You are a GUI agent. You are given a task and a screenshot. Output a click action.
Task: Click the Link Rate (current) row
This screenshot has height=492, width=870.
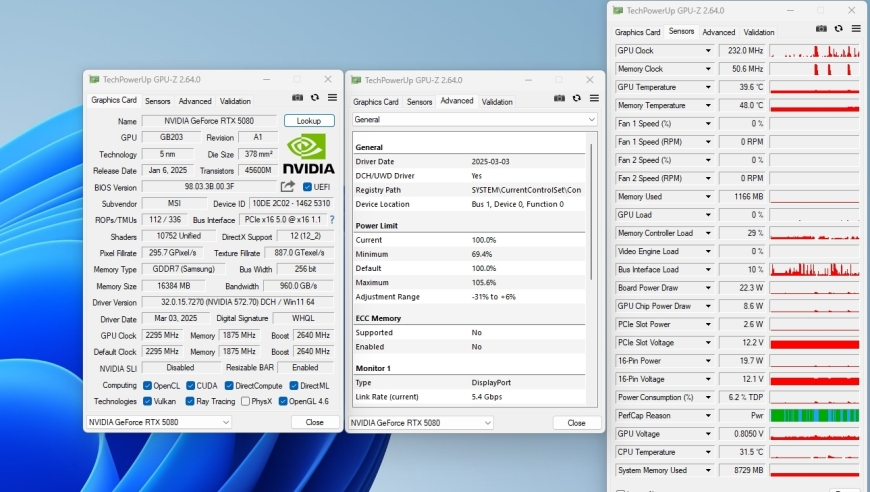click(x=469, y=397)
